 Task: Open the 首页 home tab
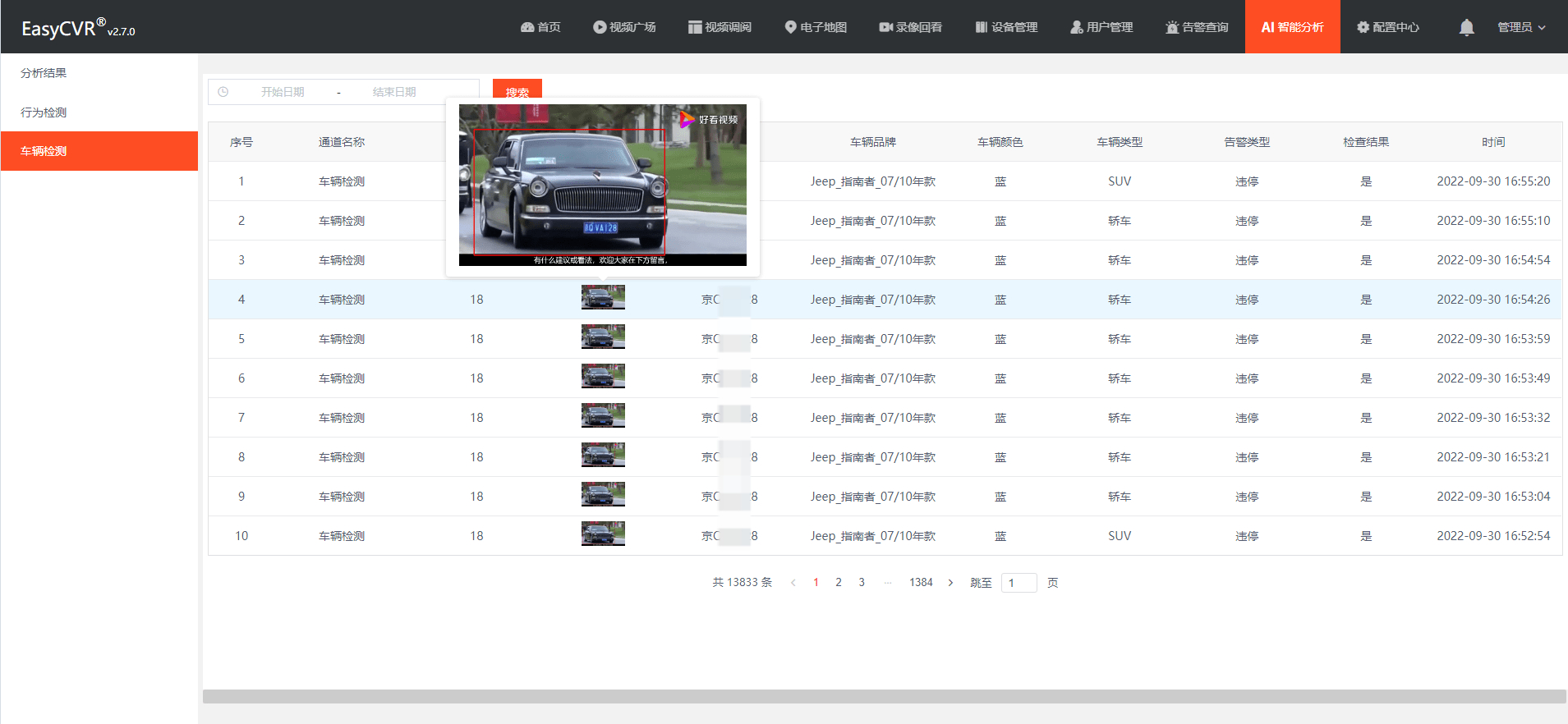pyautogui.click(x=540, y=27)
